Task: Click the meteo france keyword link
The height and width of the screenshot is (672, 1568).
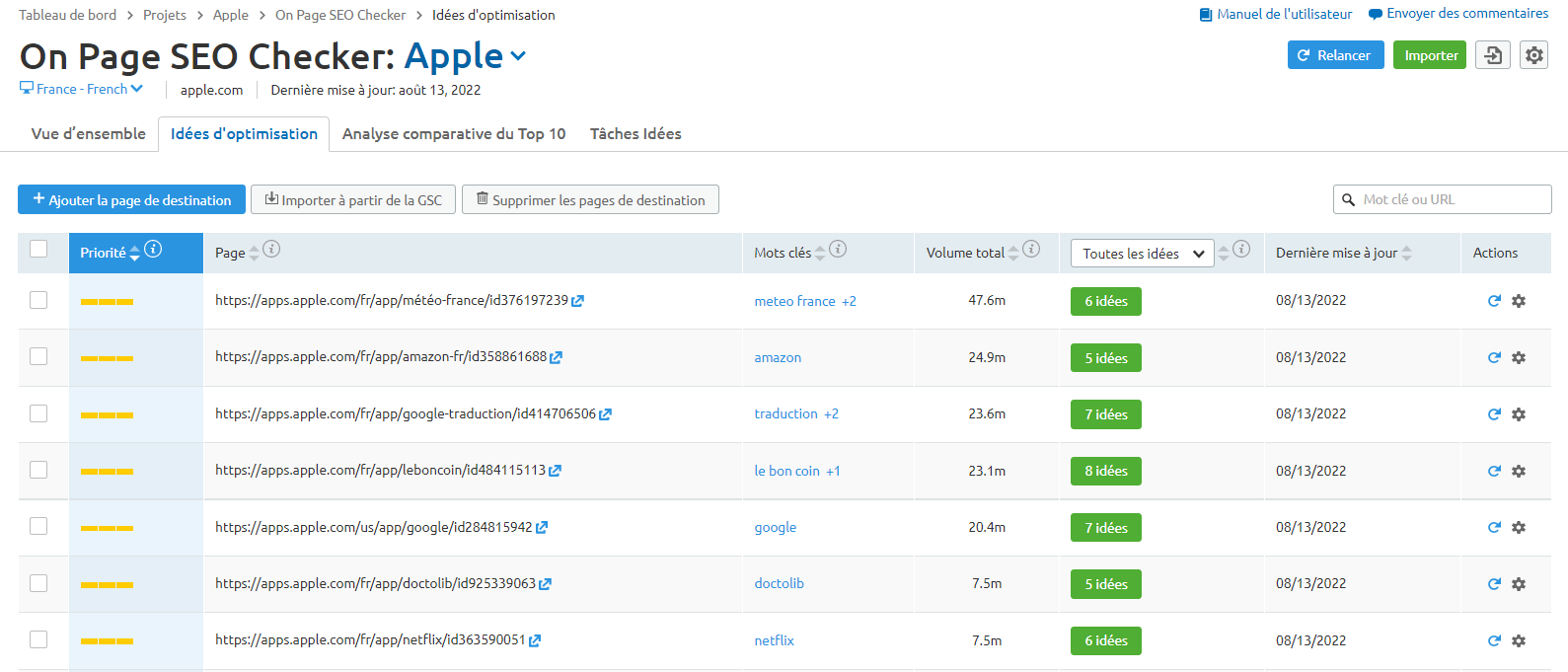Action: coord(795,301)
